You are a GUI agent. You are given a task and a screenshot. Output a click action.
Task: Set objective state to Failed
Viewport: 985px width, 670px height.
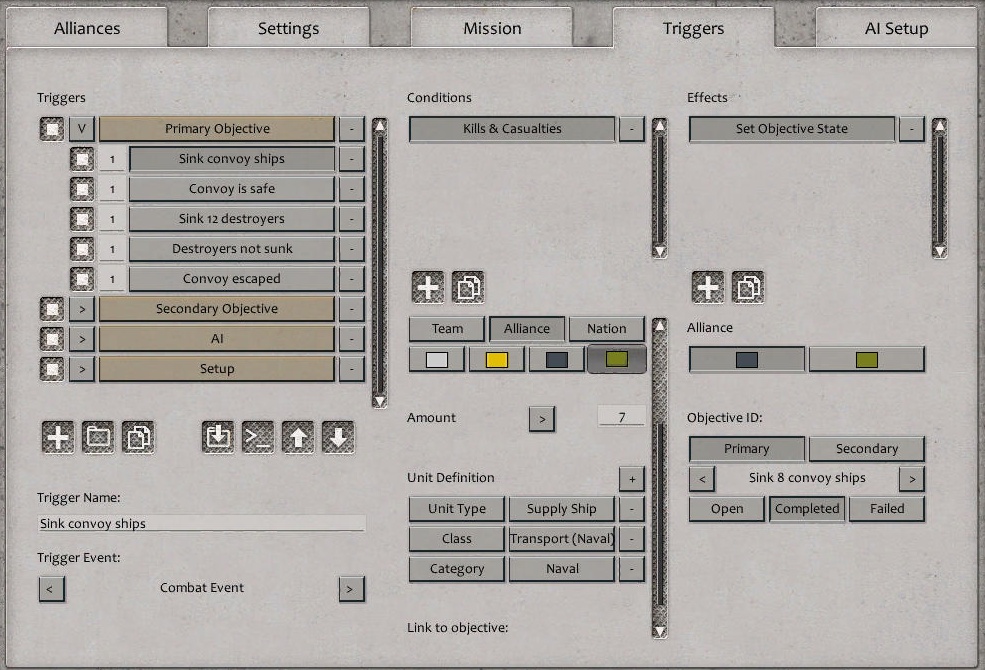(887, 509)
